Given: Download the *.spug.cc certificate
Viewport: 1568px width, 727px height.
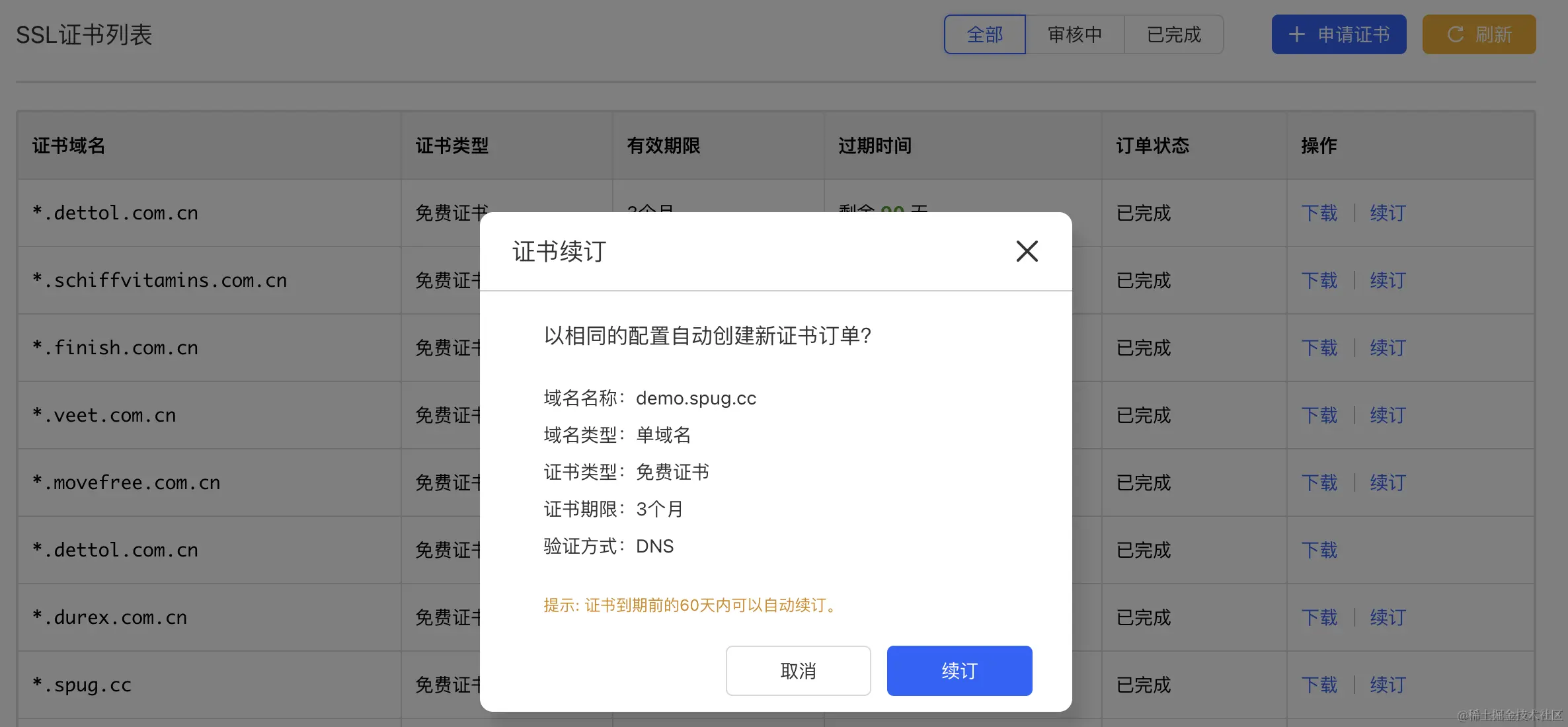Looking at the screenshot, I should (x=1319, y=685).
